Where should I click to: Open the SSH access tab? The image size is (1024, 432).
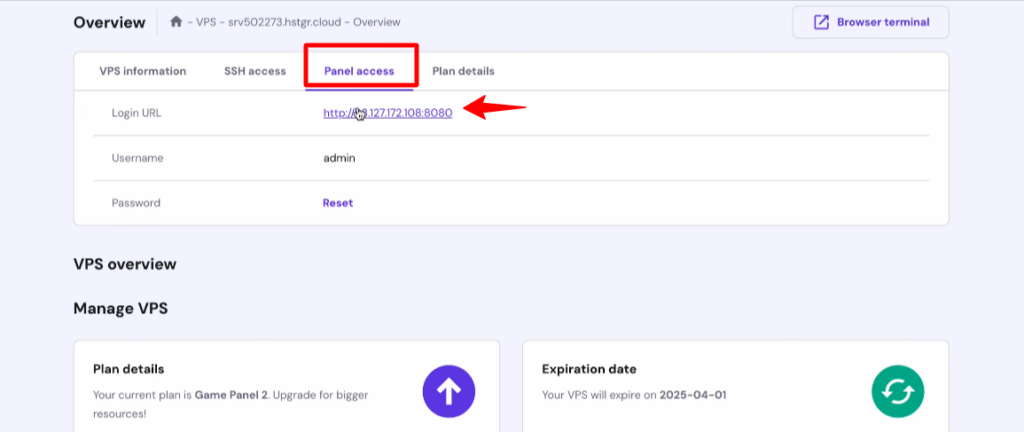click(x=255, y=71)
